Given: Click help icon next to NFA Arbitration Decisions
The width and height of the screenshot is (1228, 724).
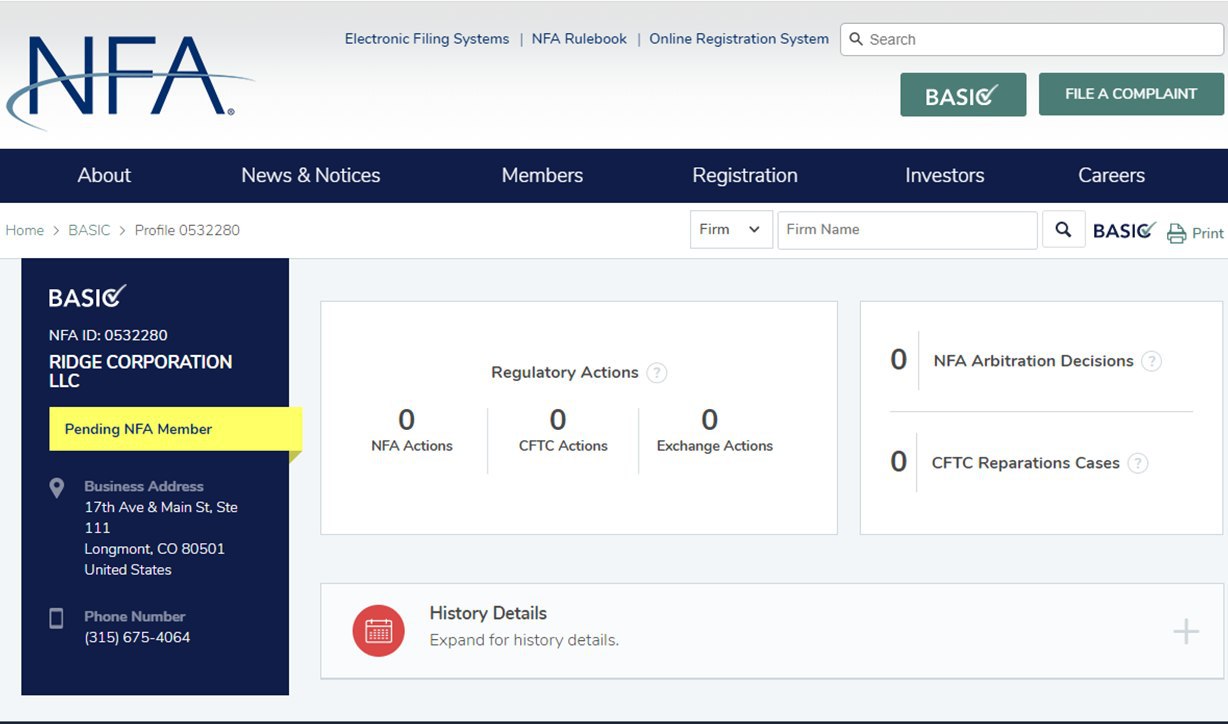Looking at the screenshot, I should (x=1151, y=361).
